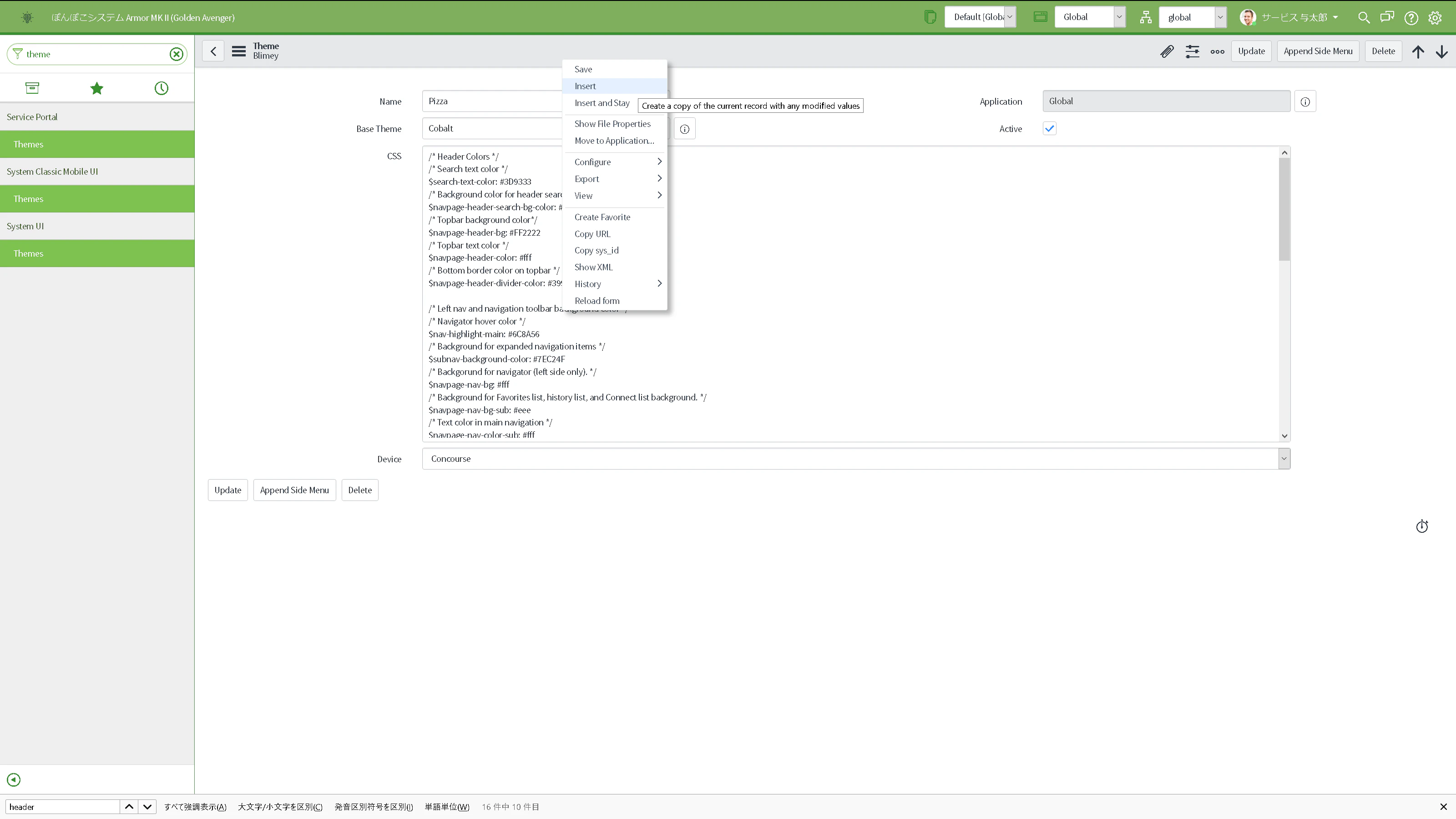
Task: Open personalize form sliders icon
Action: coord(1192,51)
